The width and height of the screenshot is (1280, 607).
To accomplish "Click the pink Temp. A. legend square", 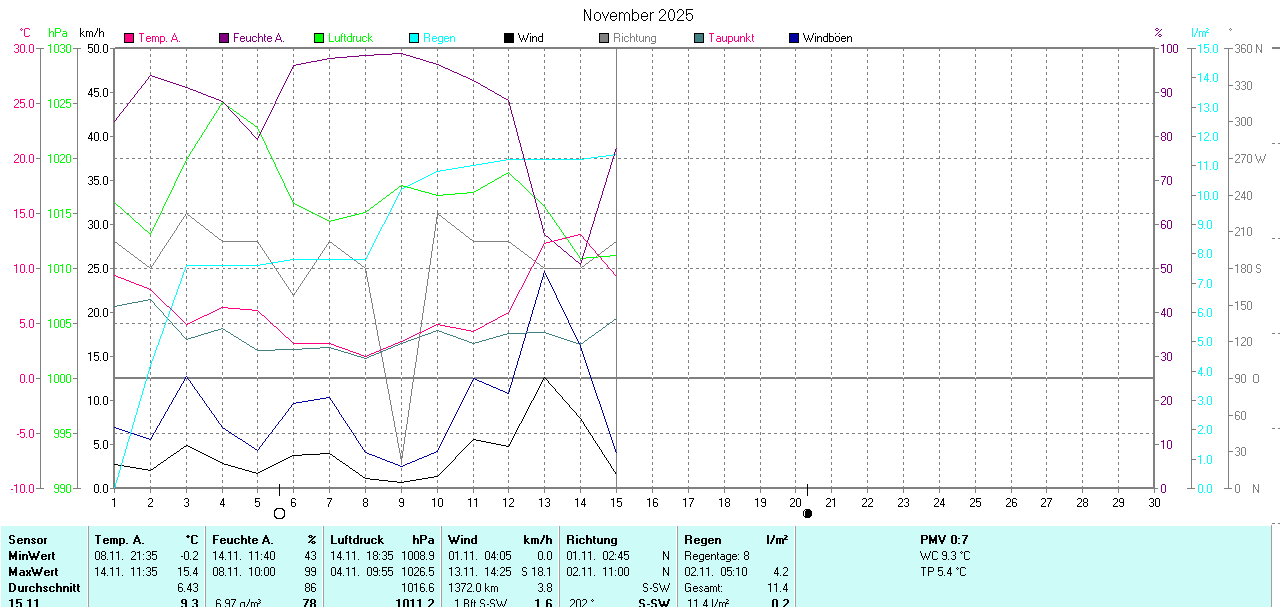I will click(129, 38).
